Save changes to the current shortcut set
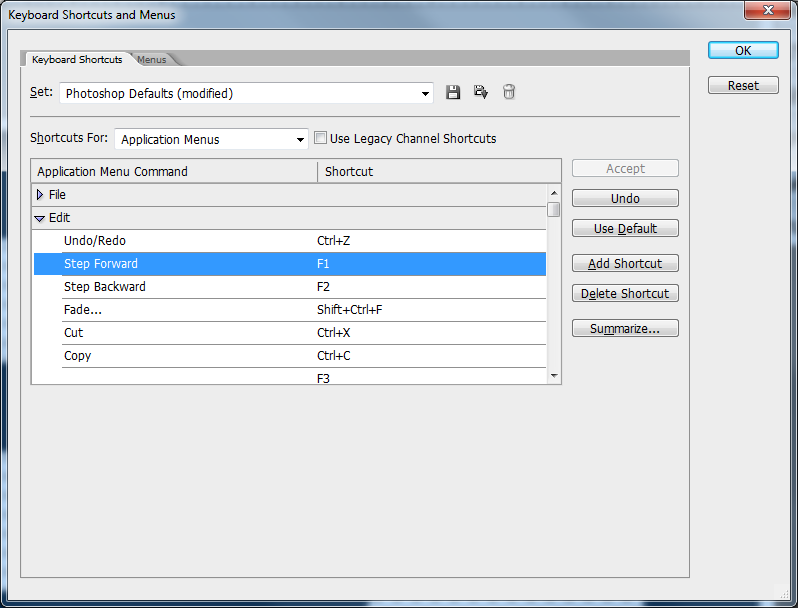 [x=453, y=93]
